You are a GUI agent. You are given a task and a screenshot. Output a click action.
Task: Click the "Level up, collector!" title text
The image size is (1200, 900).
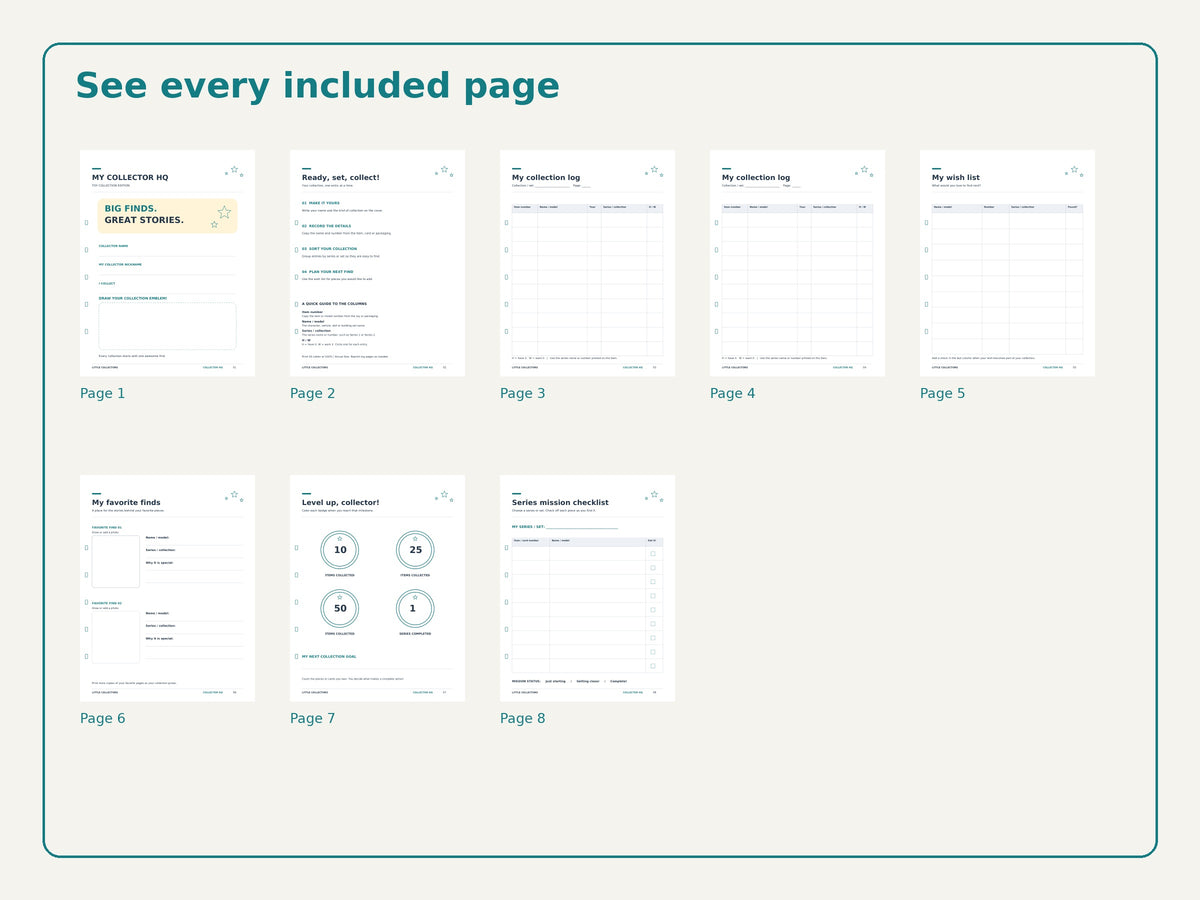(341, 502)
